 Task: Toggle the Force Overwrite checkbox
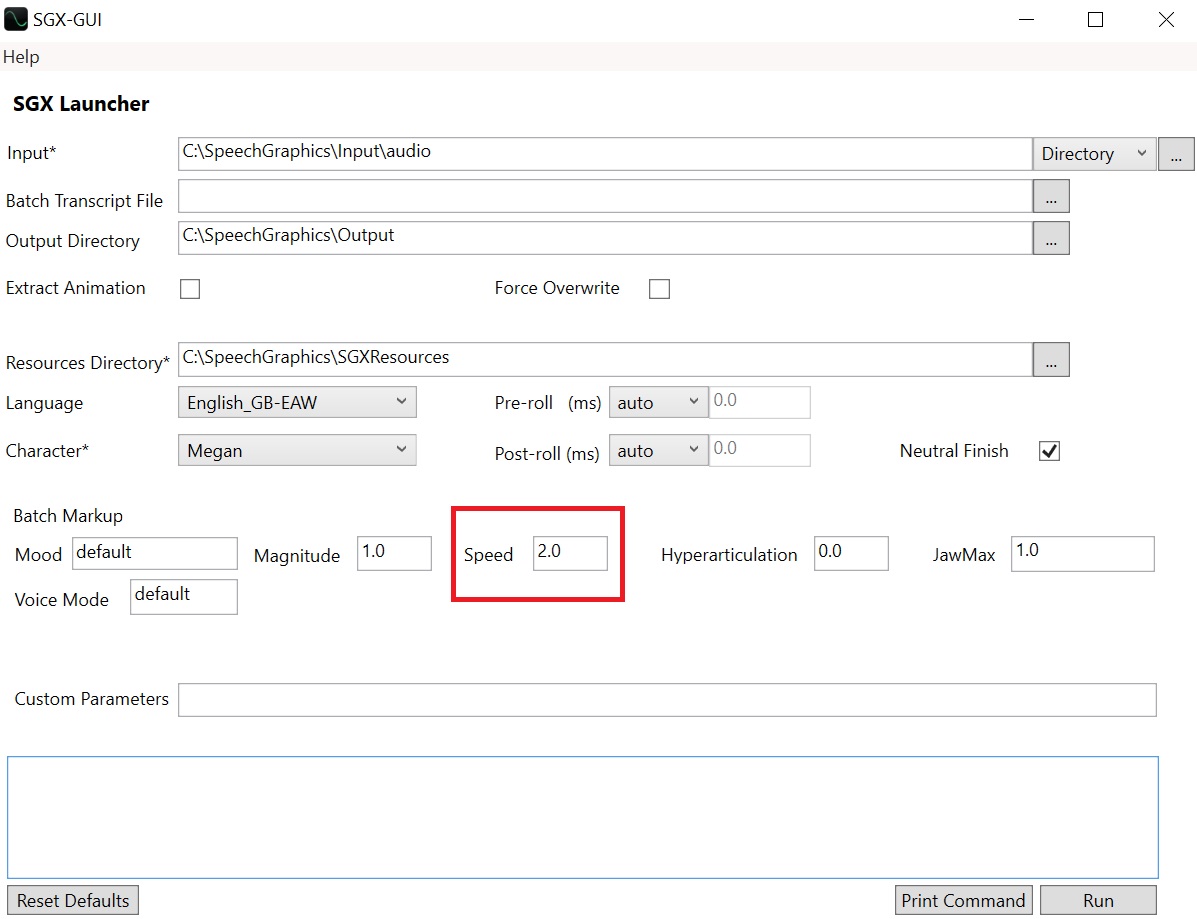tap(659, 289)
